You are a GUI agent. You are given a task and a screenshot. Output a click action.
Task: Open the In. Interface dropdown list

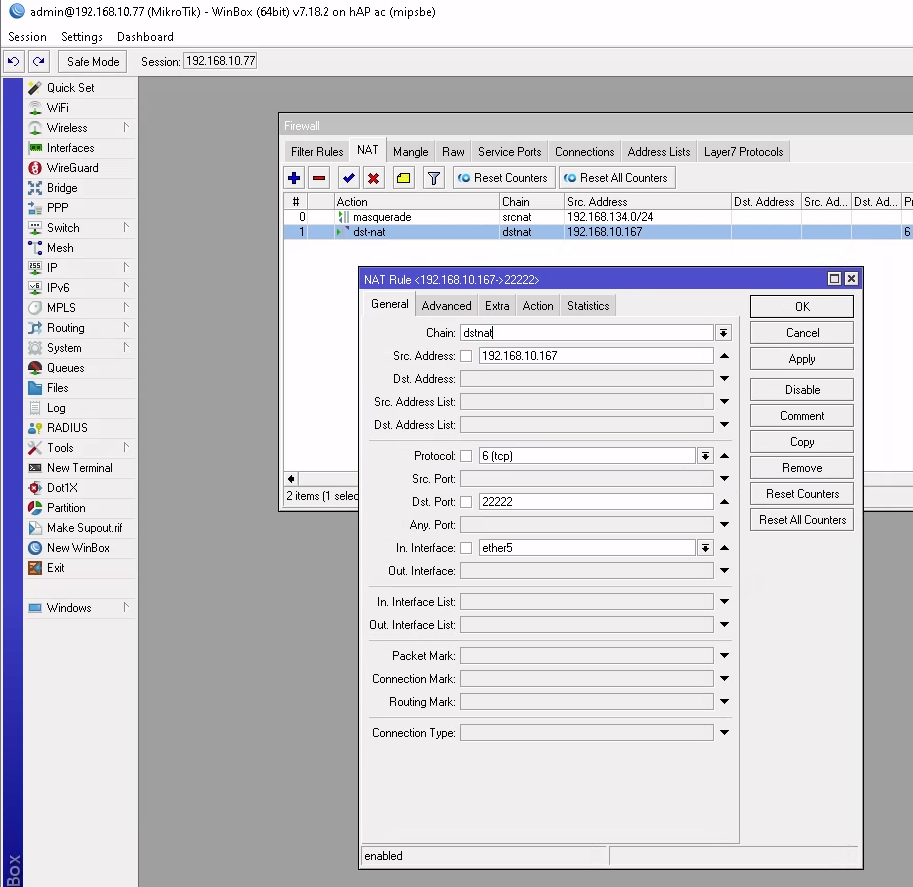[x=705, y=548]
